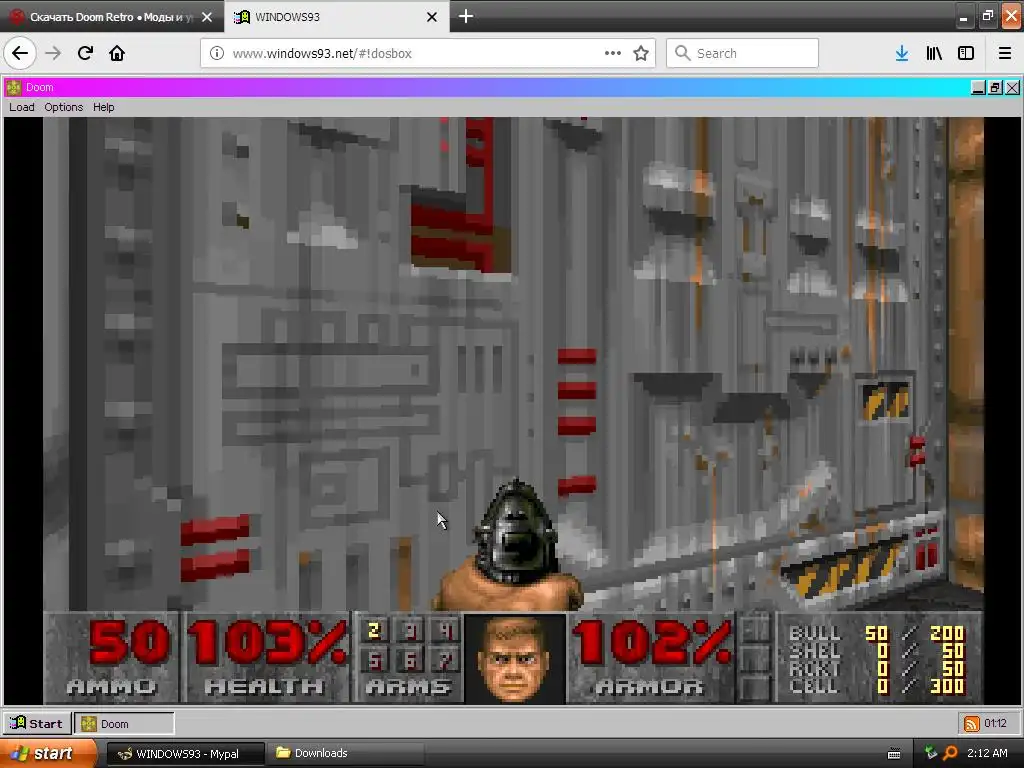Go to the browser home page icon
Screen dimensions: 1024x768
pos(117,53)
